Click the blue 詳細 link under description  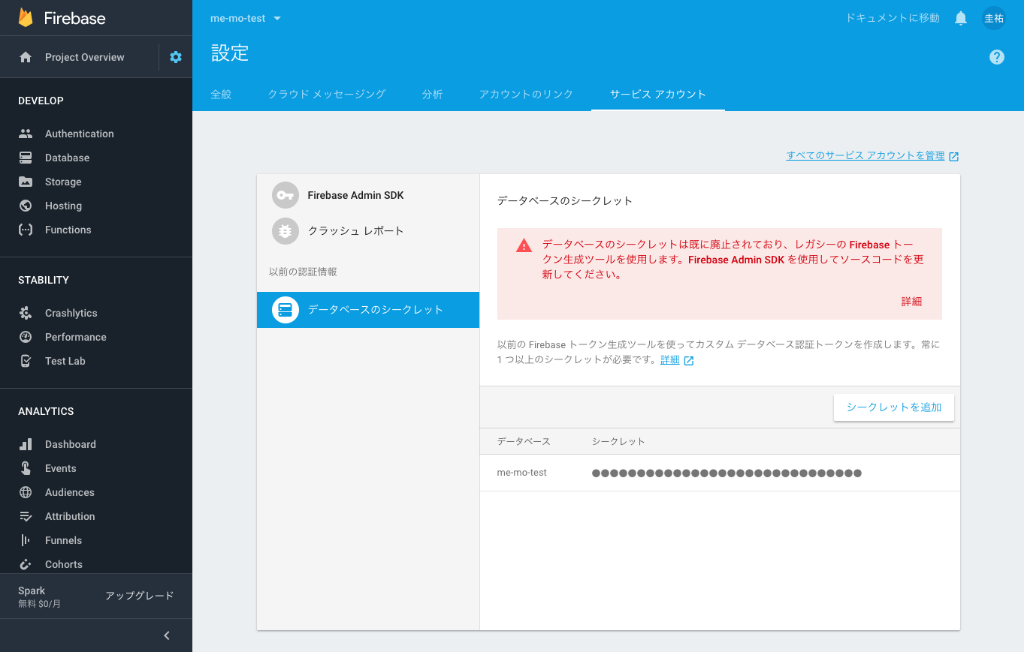click(x=669, y=360)
